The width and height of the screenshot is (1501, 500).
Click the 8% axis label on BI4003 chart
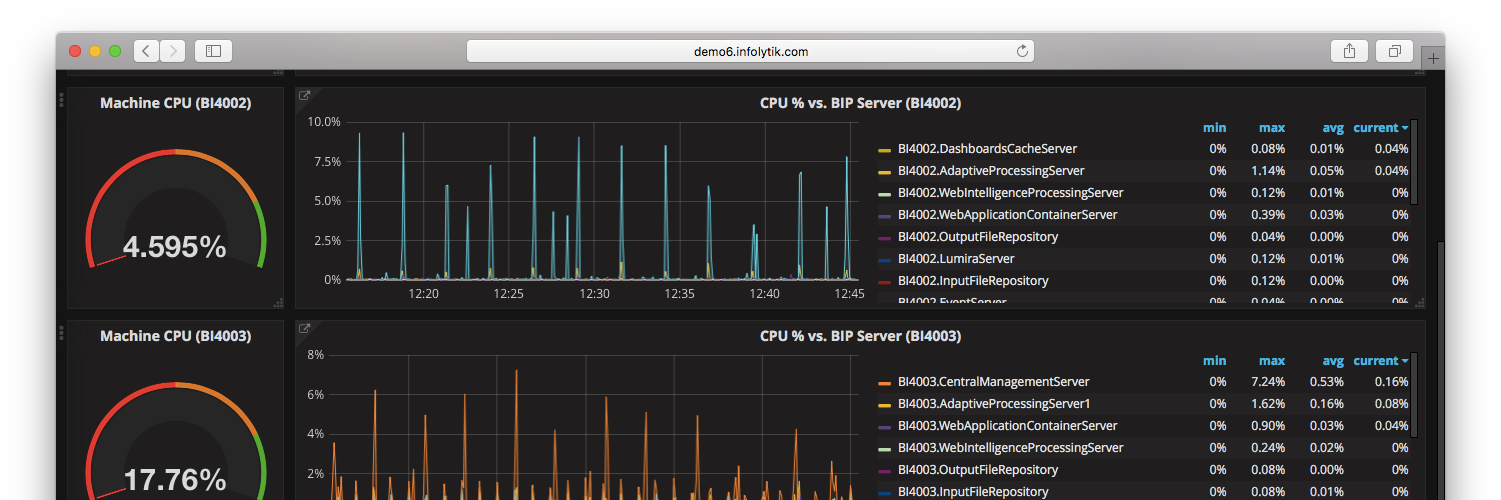316,355
